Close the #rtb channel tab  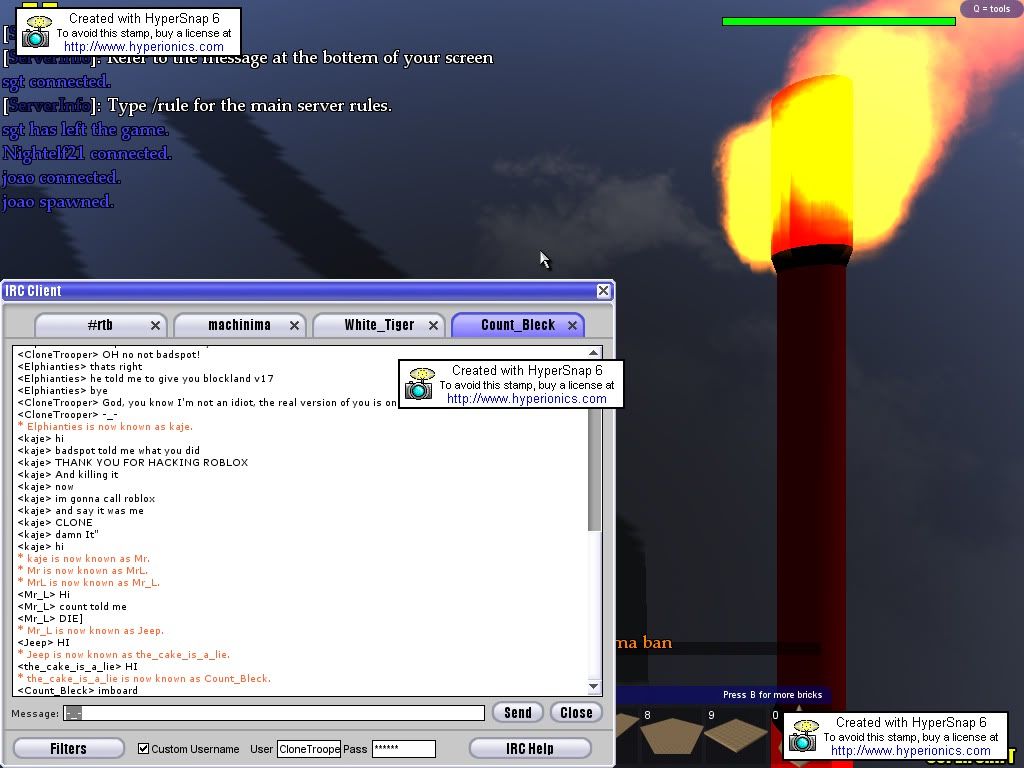pos(155,325)
